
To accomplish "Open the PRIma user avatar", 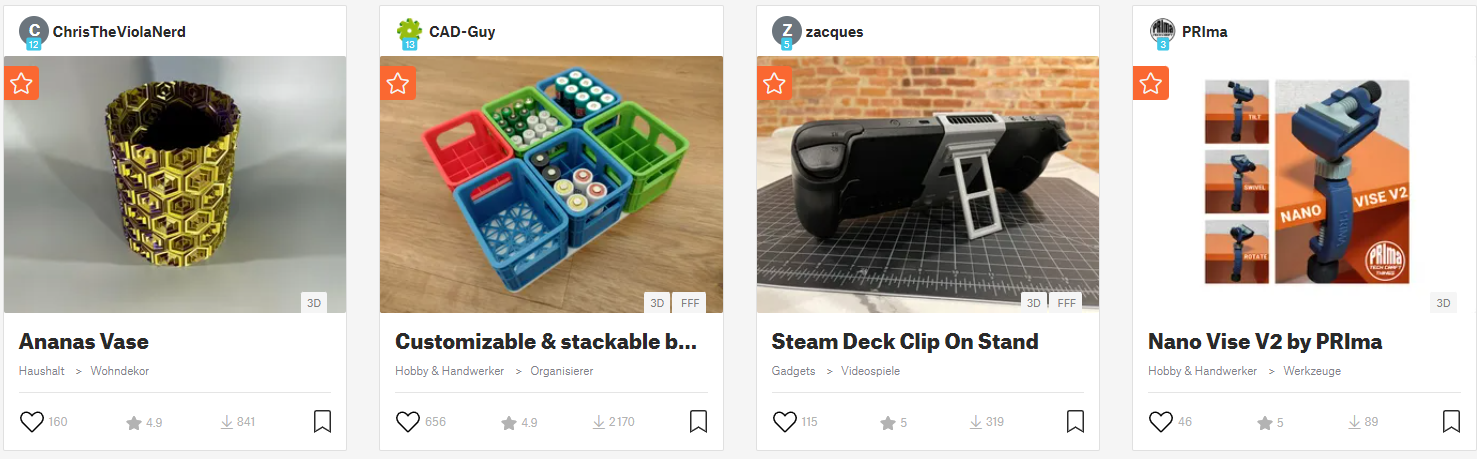I will coord(1162,32).
